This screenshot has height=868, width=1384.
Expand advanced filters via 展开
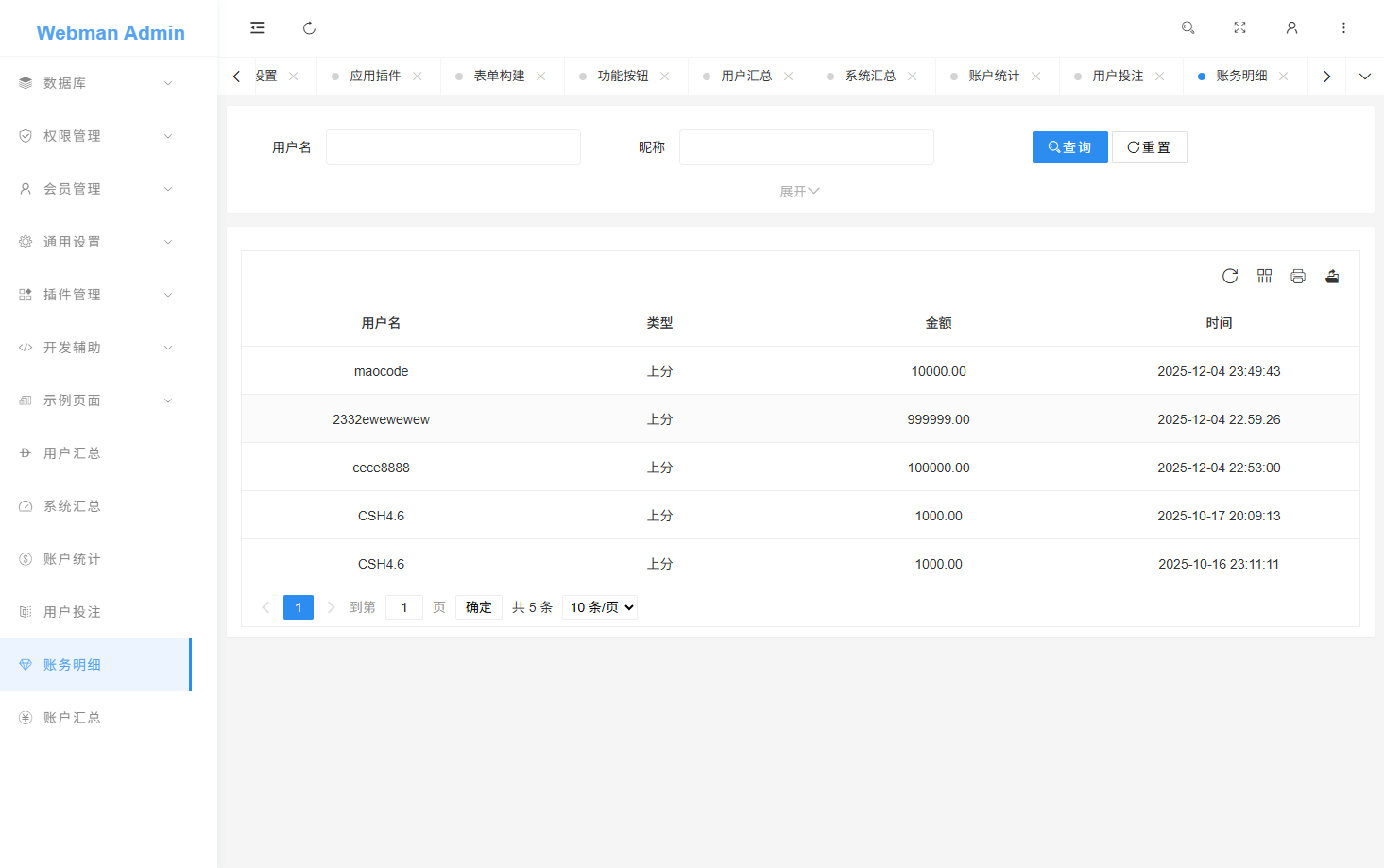click(799, 191)
